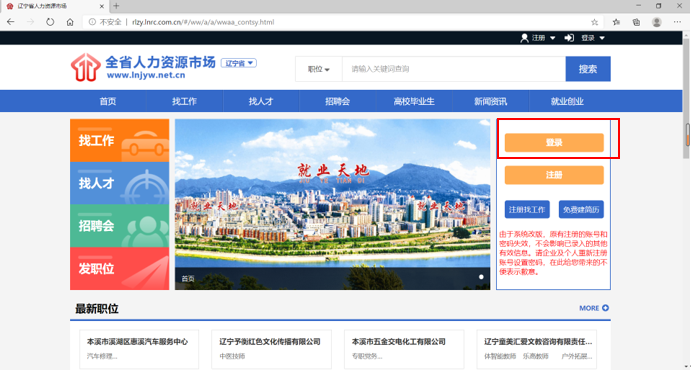Open 辽宁童美汇爱文教咨询 job card
Image resolution: width=691 pixels, height=370 pixels.
click(537, 349)
